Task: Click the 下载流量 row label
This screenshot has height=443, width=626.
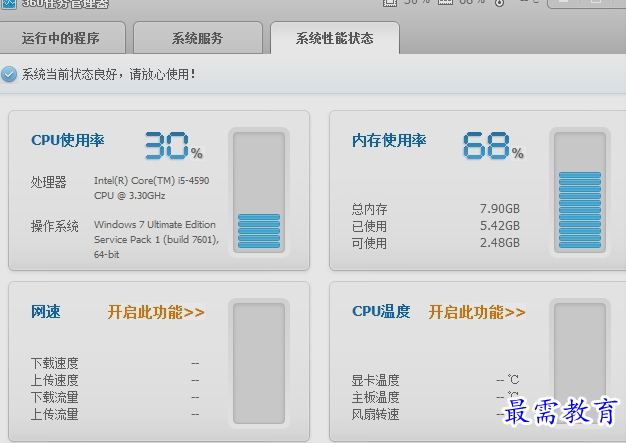Action: (55, 398)
